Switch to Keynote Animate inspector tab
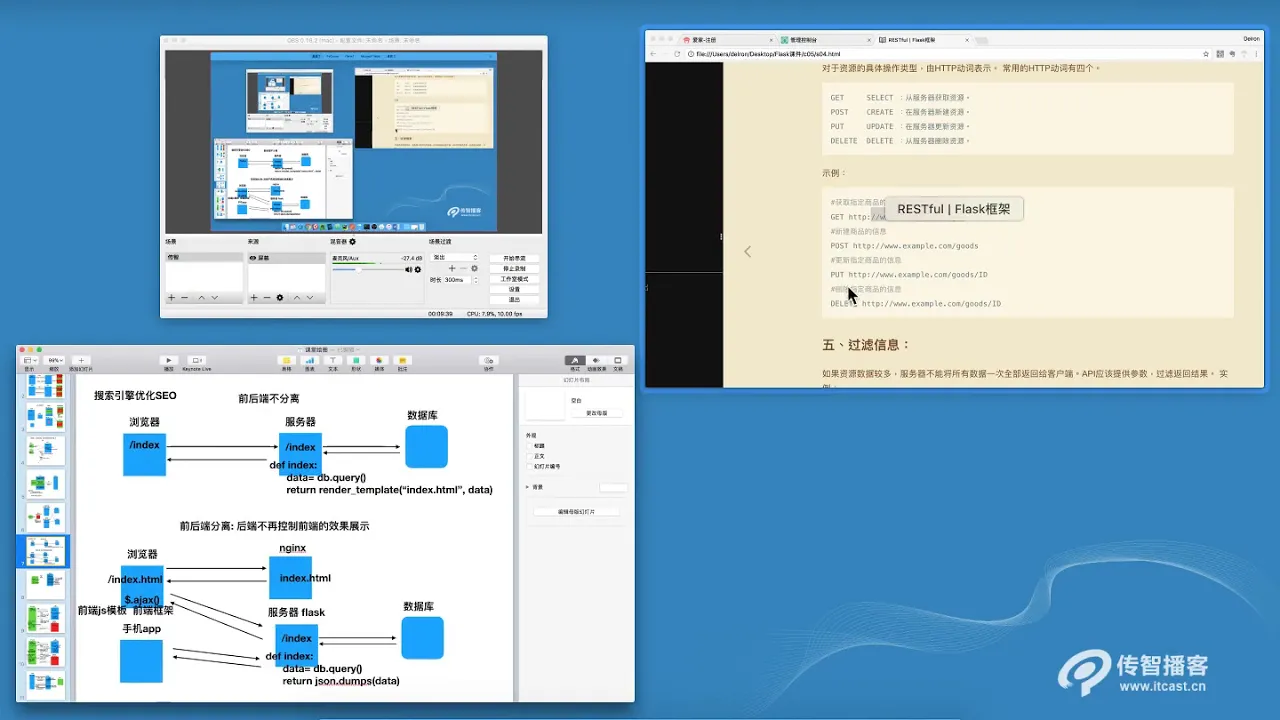Screen dimensions: 1280x720 tap(596, 360)
